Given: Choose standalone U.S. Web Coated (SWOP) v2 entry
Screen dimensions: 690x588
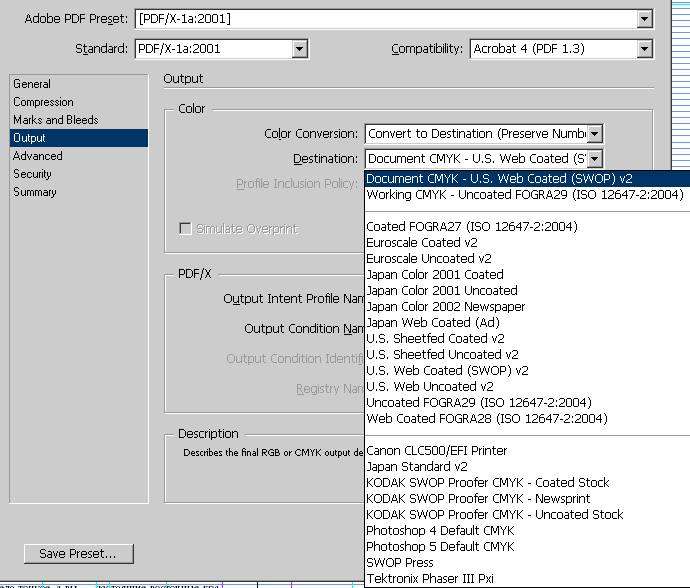Looking at the screenshot, I should [x=527, y=371].
